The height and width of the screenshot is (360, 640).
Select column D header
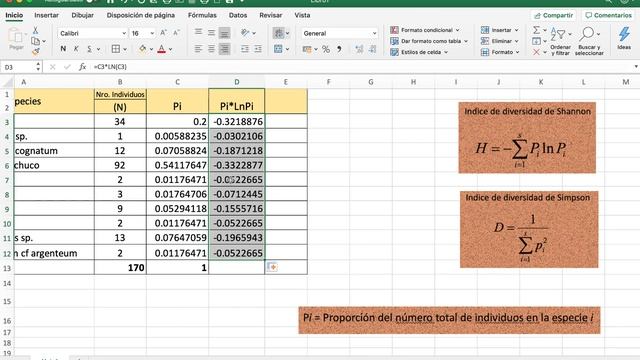point(237,82)
